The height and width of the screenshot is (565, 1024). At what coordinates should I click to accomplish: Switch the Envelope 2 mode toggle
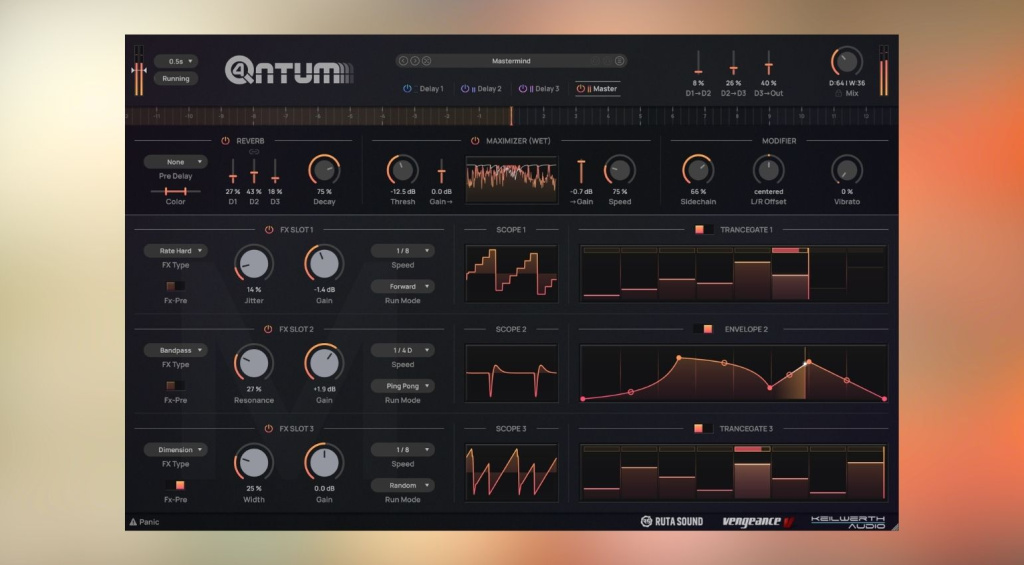[x=703, y=329]
